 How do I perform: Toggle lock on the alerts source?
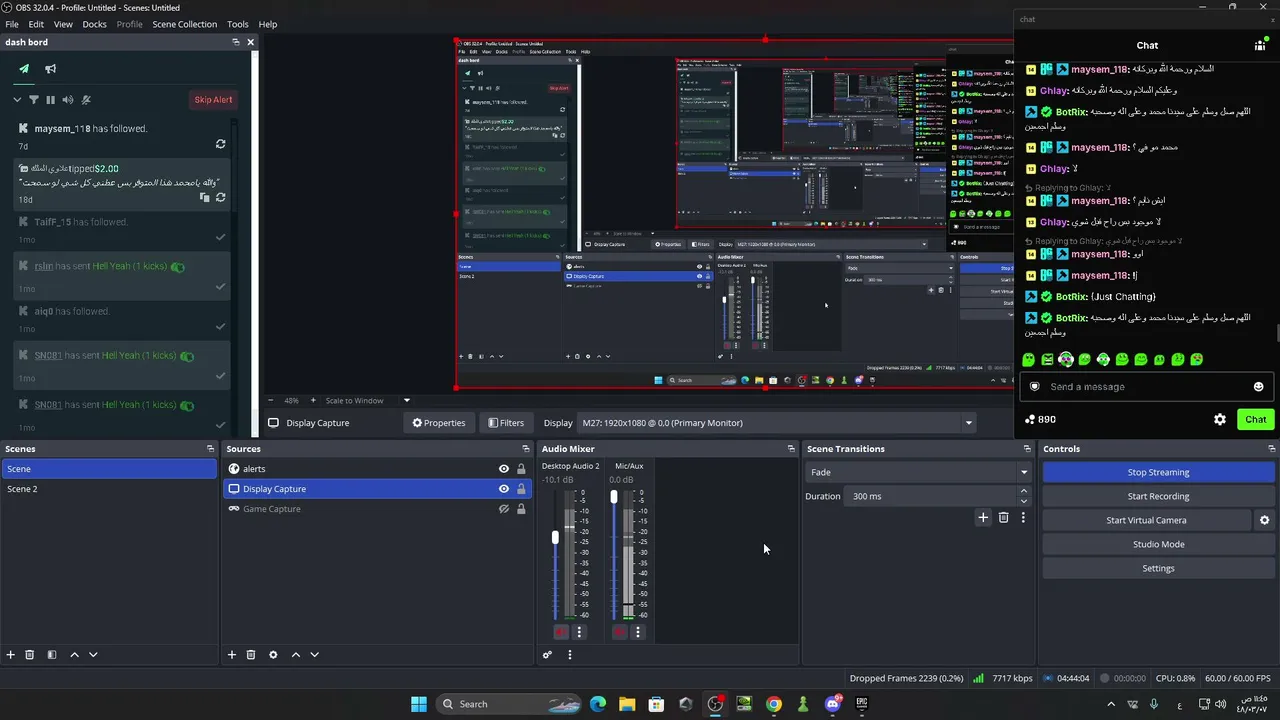521,469
